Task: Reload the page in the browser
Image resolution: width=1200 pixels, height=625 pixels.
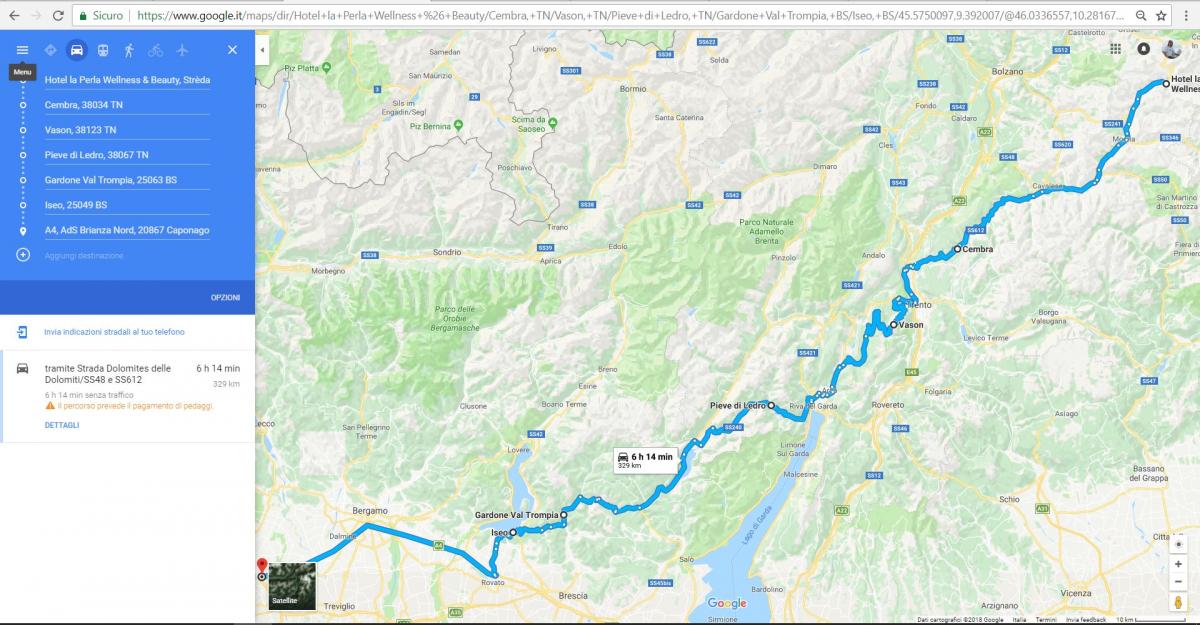Action: coord(58,16)
